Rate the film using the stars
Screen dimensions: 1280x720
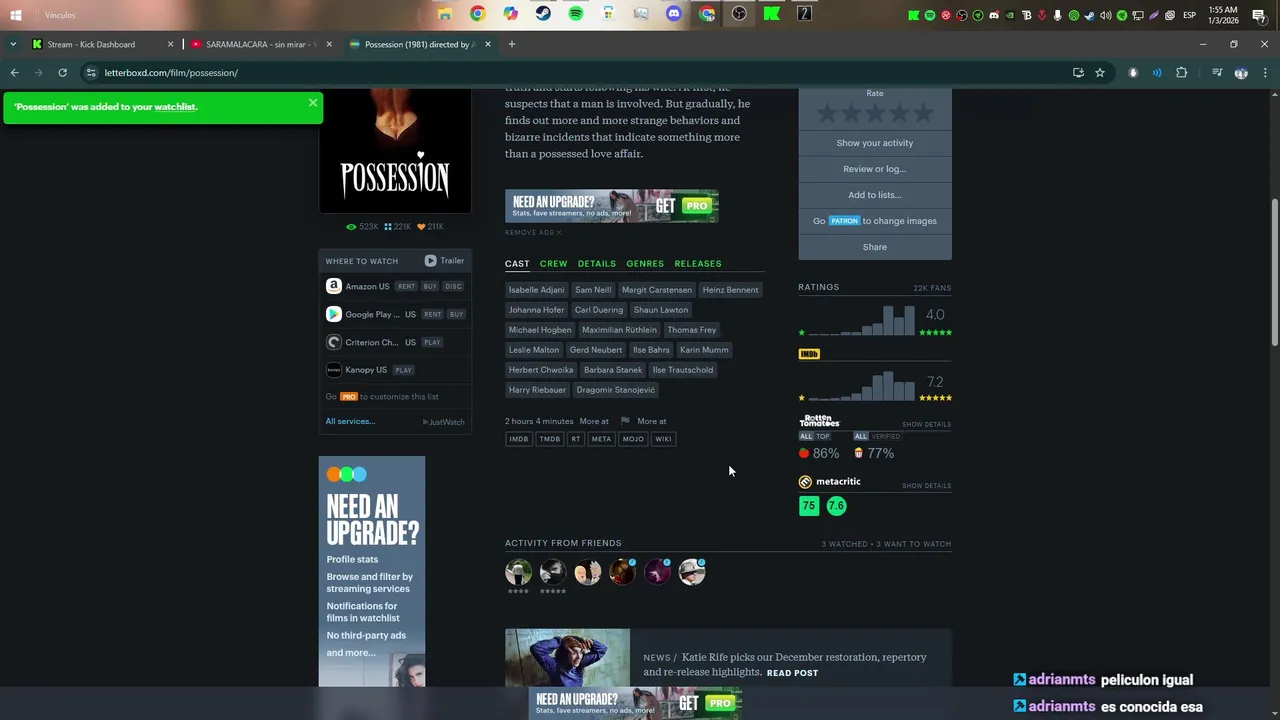875,113
